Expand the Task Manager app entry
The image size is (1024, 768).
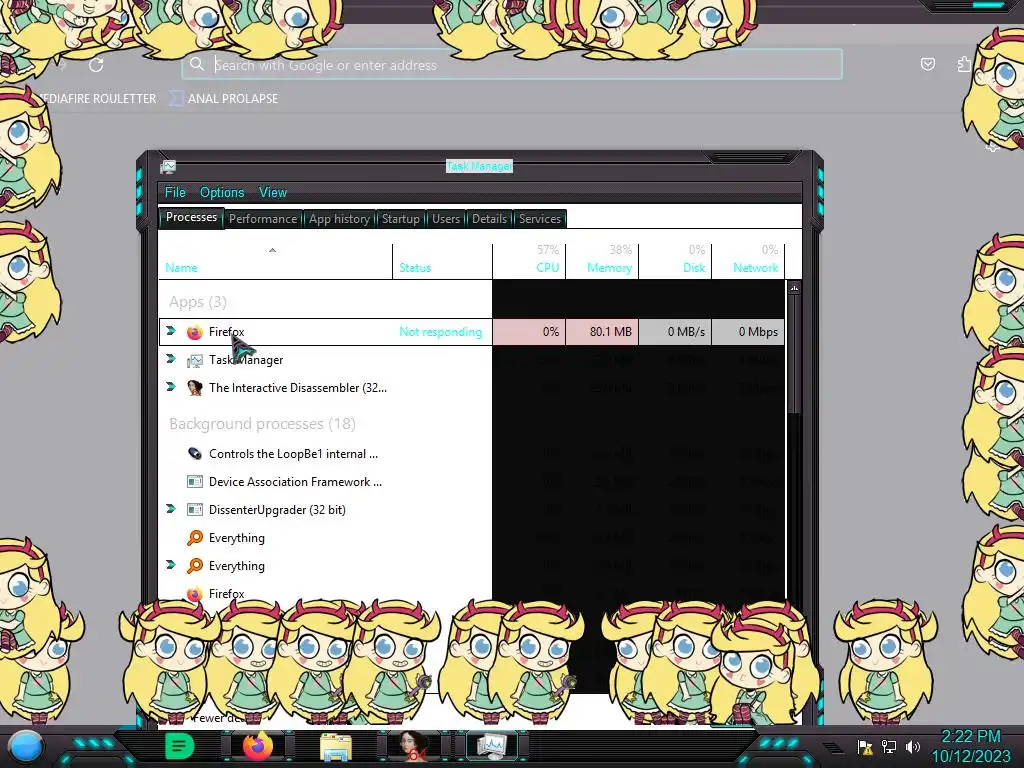point(171,359)
